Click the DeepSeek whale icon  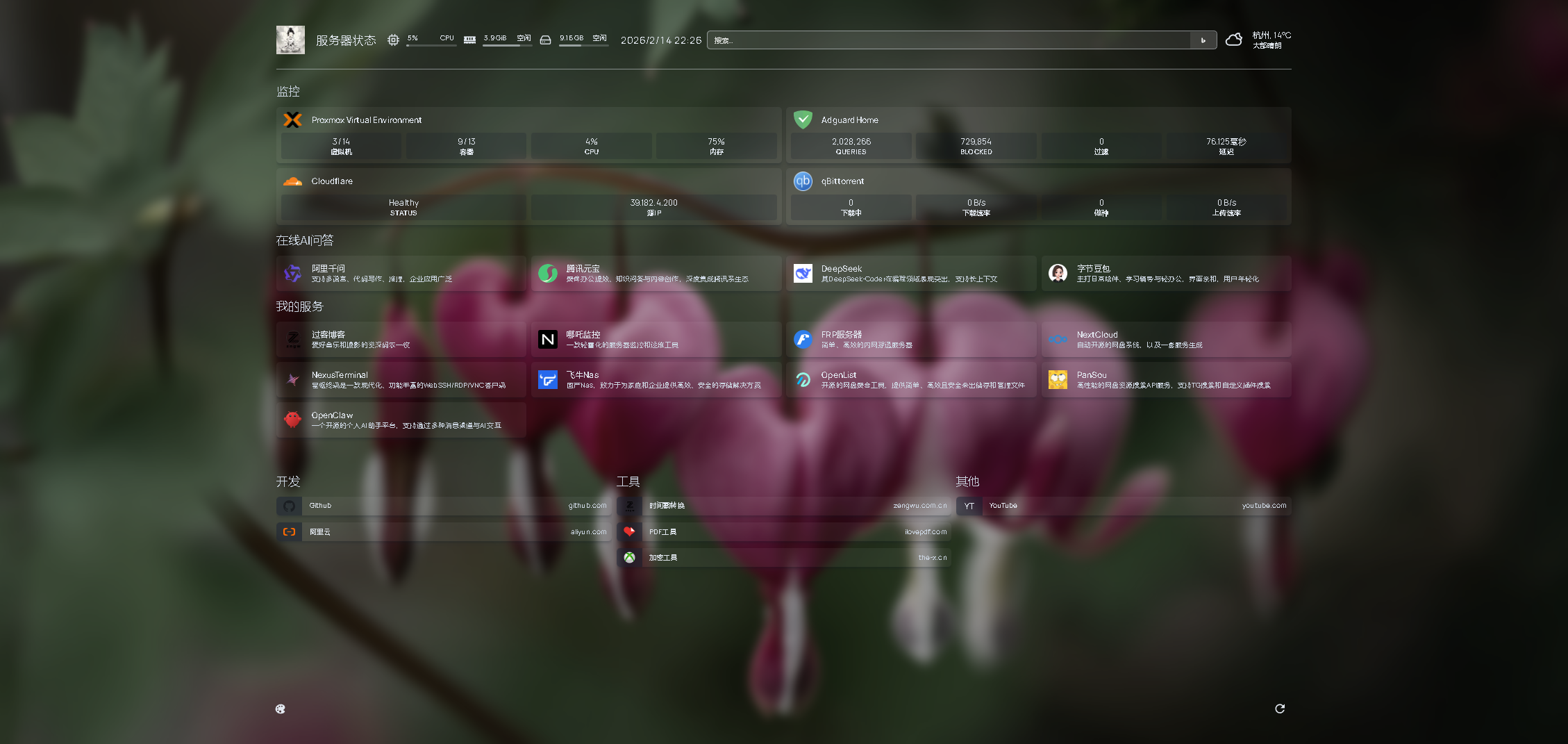click(x=803, y=274)
